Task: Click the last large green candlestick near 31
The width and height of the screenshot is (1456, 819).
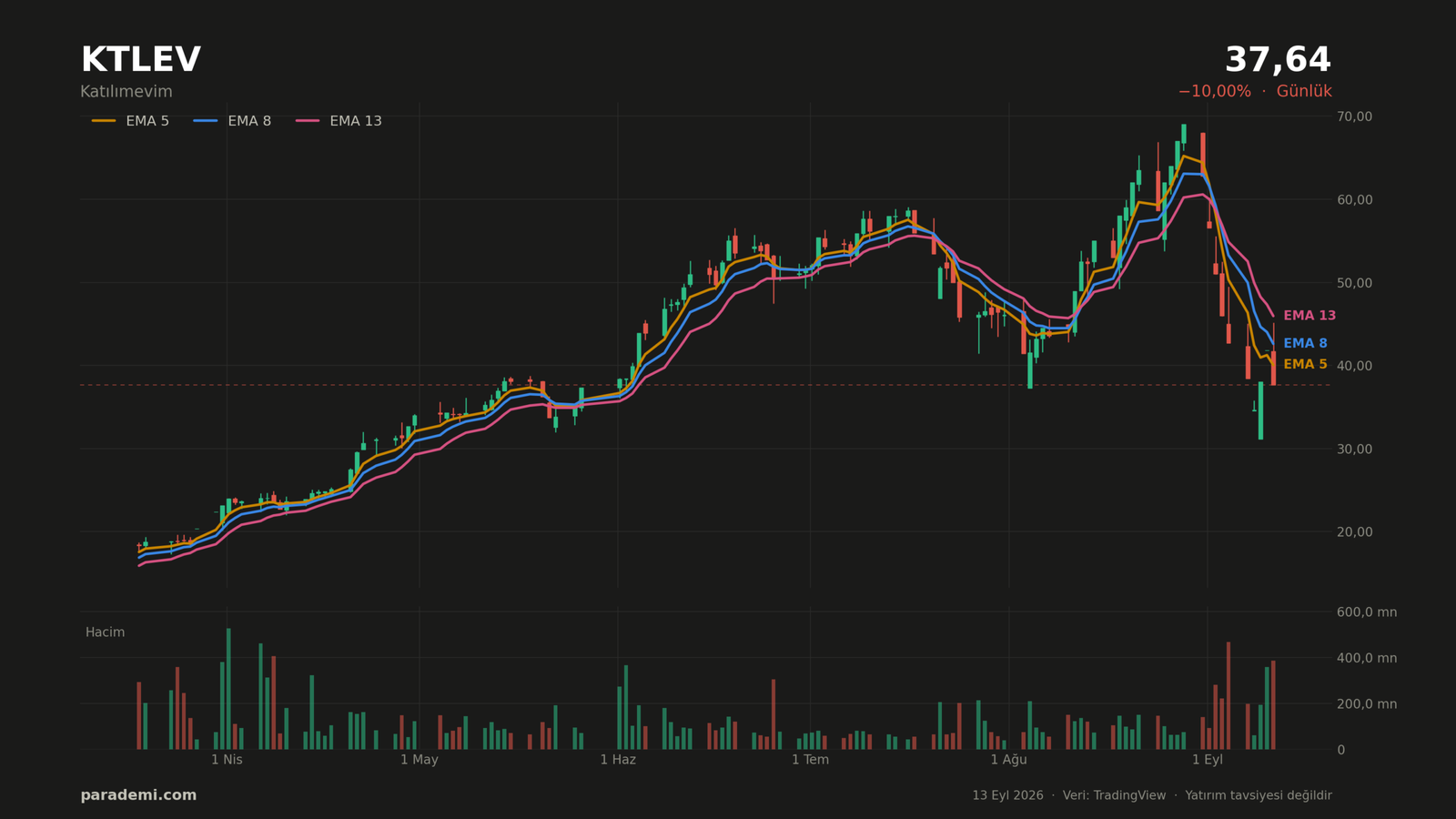Action: pos(1260,410)
